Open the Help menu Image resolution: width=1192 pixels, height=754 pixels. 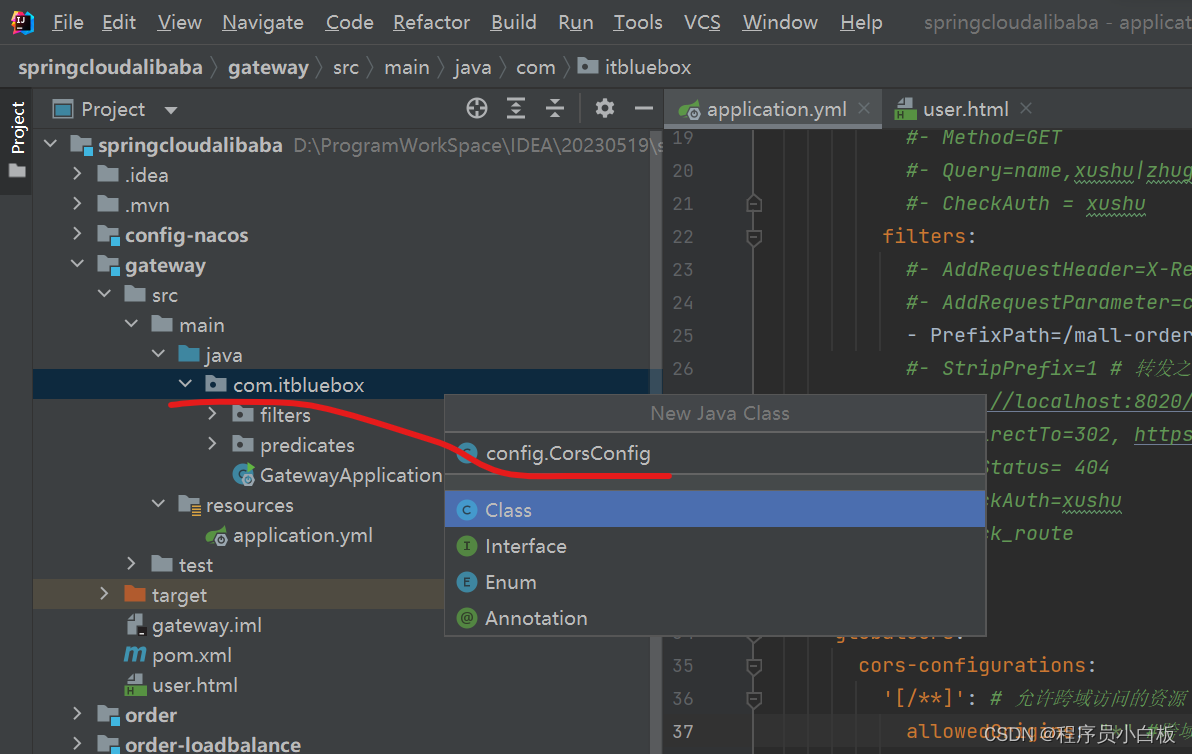[x=861, y=23]
